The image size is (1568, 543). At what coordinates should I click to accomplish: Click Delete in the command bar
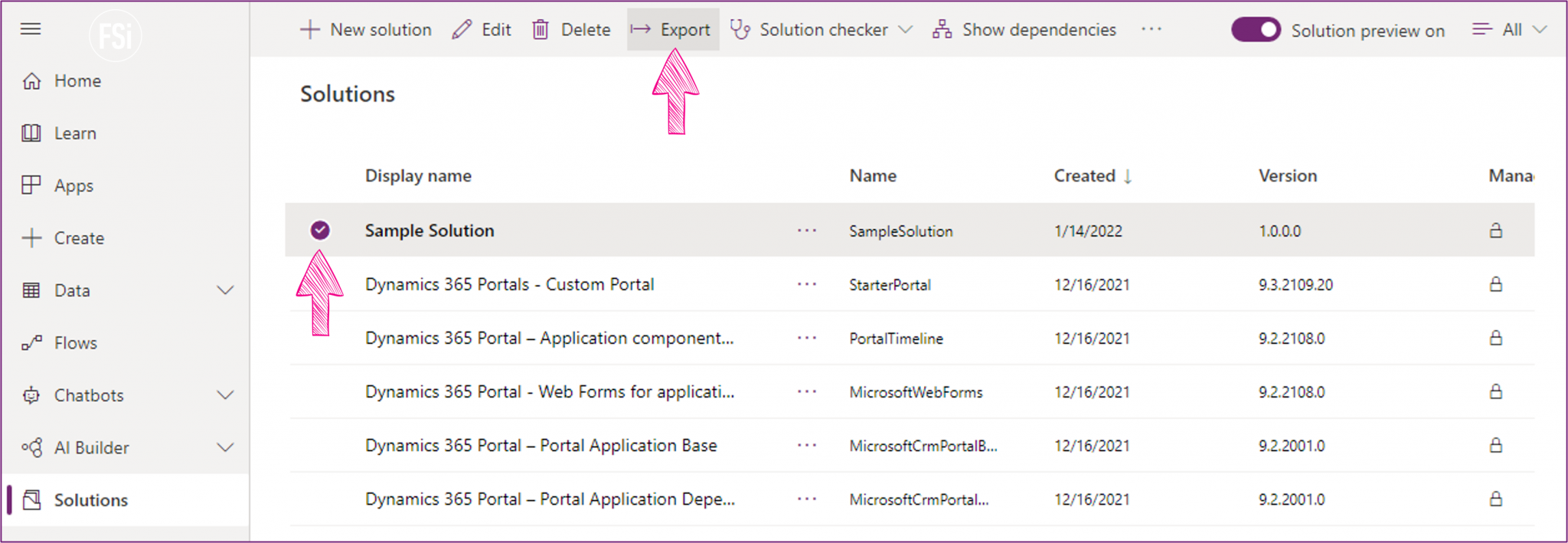pyautogui.click(x=571, y=30)
